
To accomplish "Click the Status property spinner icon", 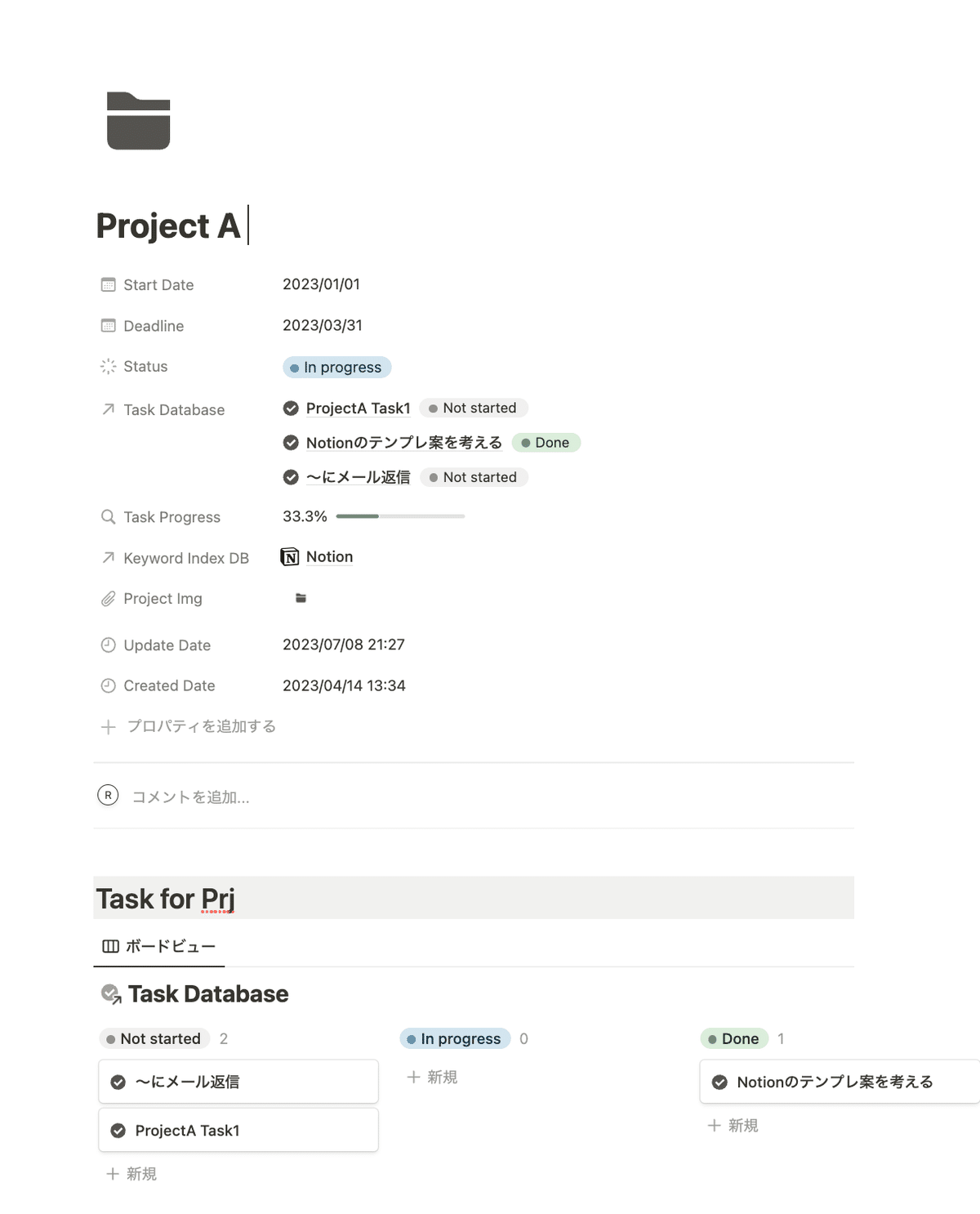I will pyautogui.click(x=108, y=367).
